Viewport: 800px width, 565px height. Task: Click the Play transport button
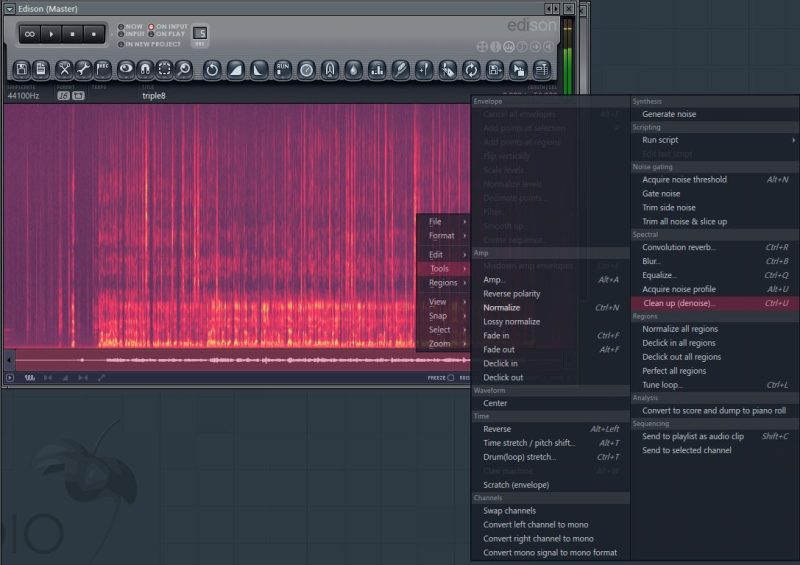click(x=51, y=34)
